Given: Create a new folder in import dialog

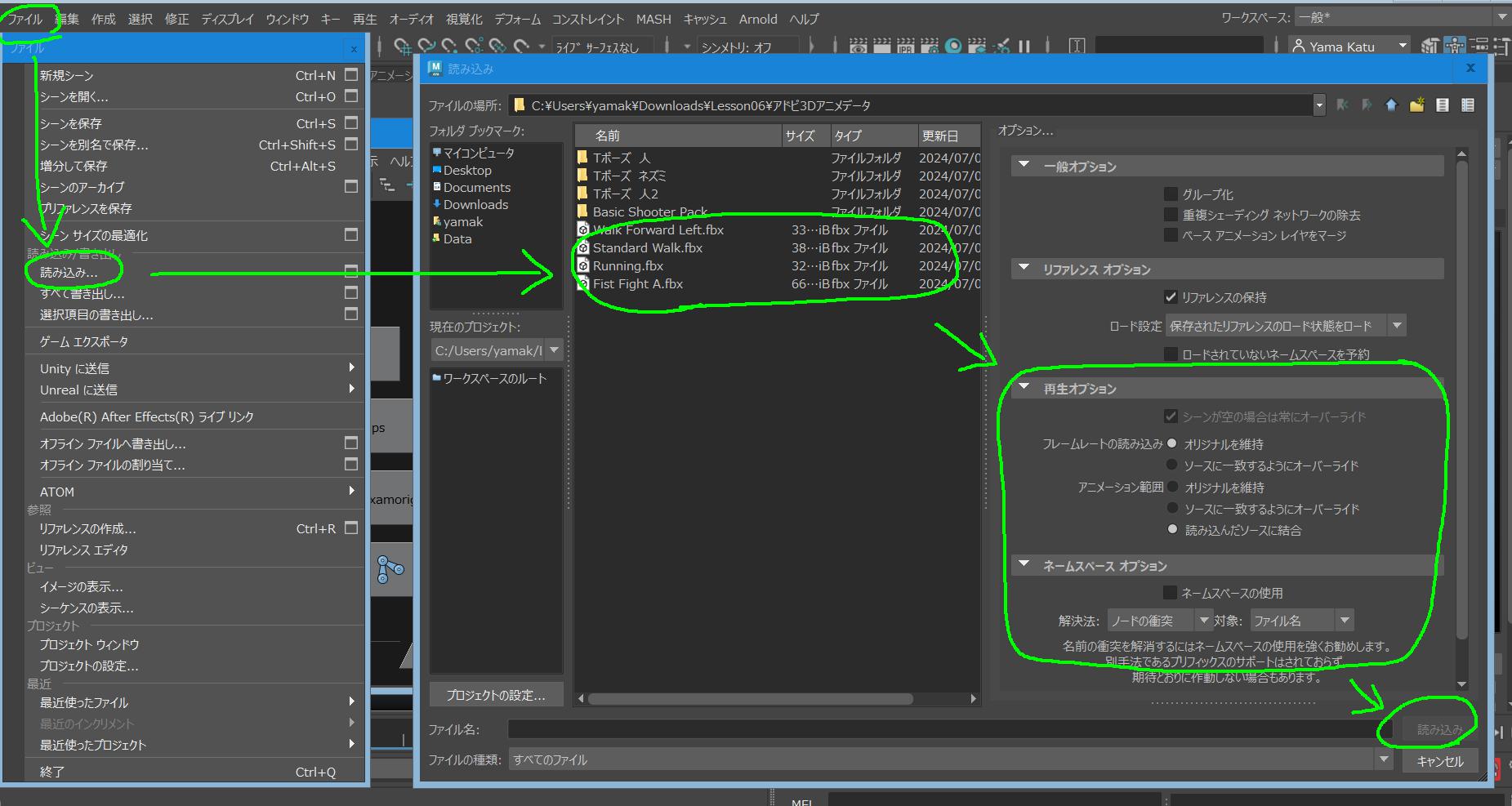Looking at the screenshot, I should pyautogui.click(x=1417, y=105).
